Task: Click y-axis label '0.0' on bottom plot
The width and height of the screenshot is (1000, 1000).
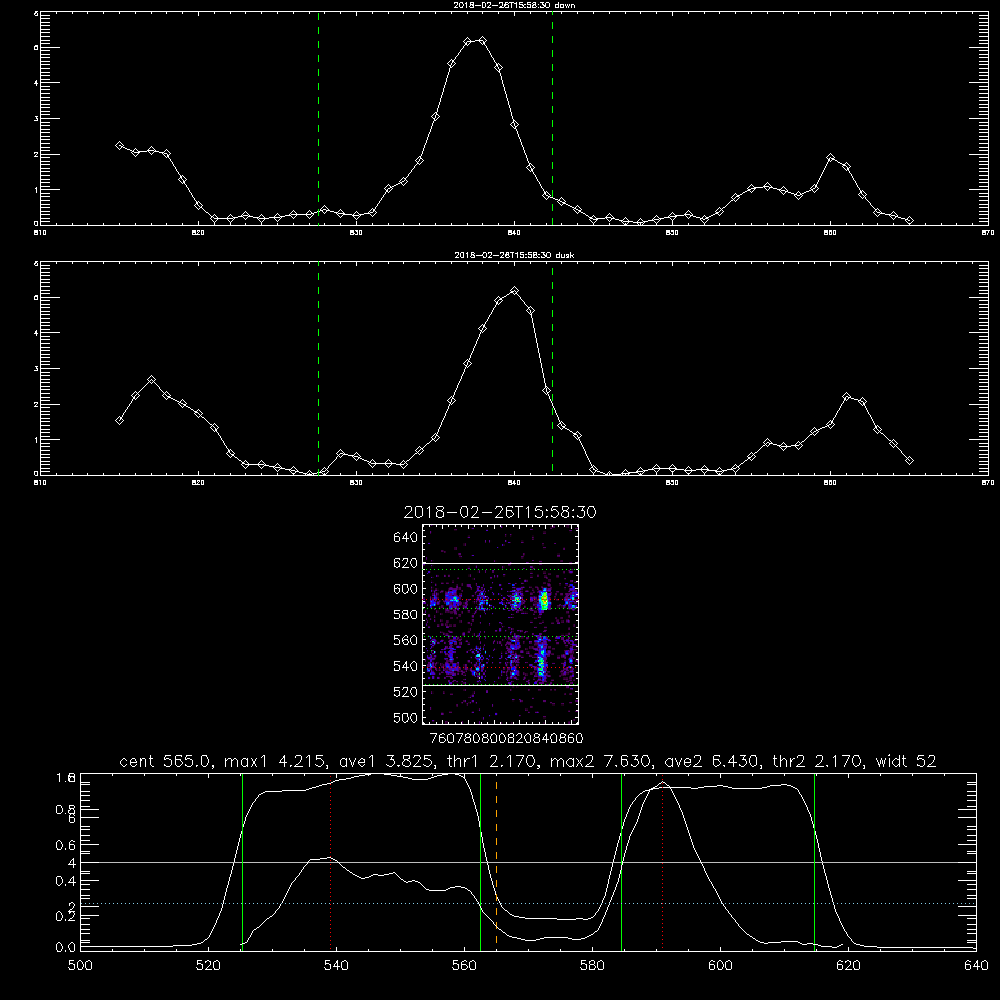Action: (x=65, y=948)
